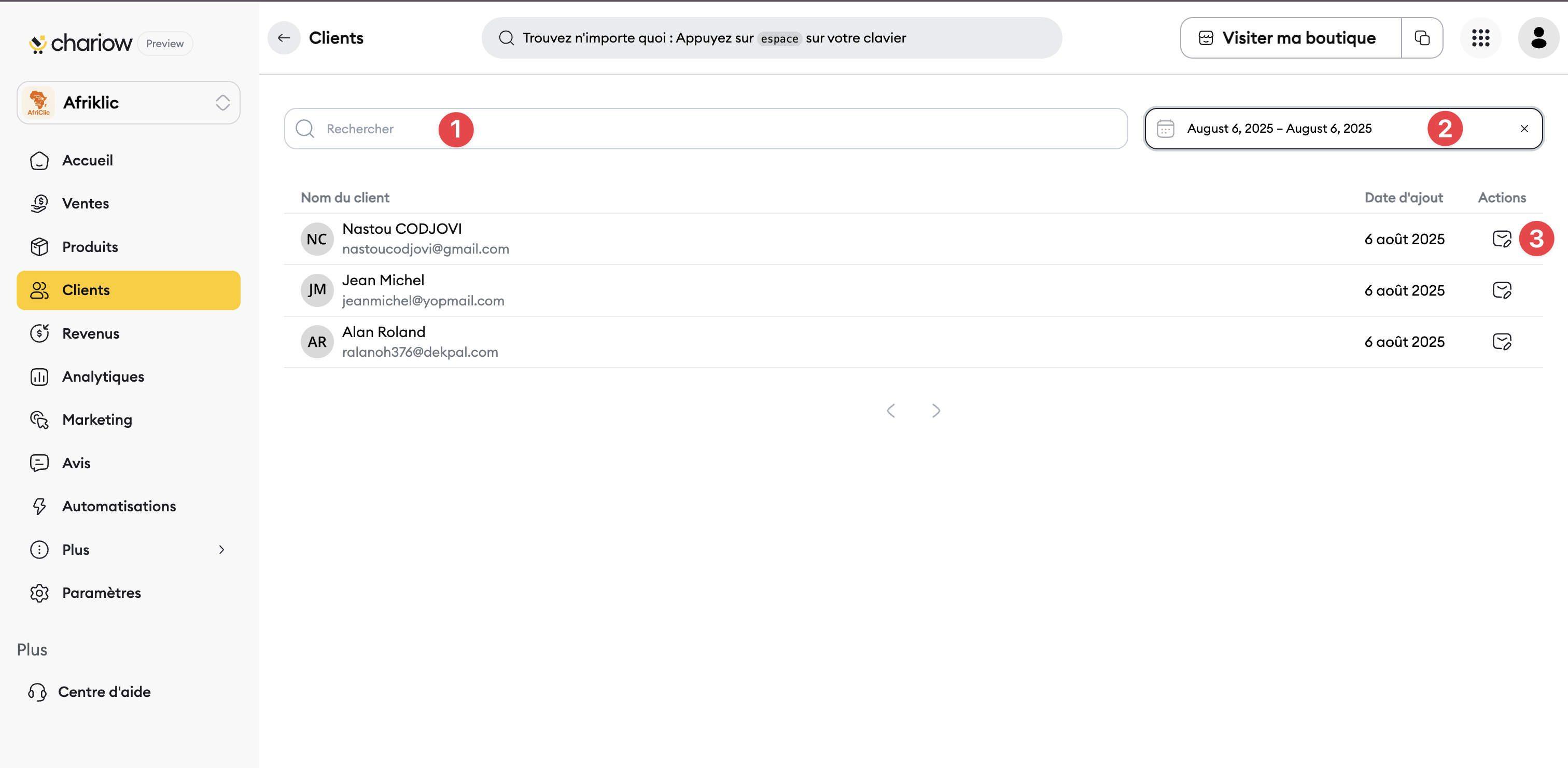Click the copy shop link icon
Screen dimensions: 1568x768
(x=1421, y=38)
